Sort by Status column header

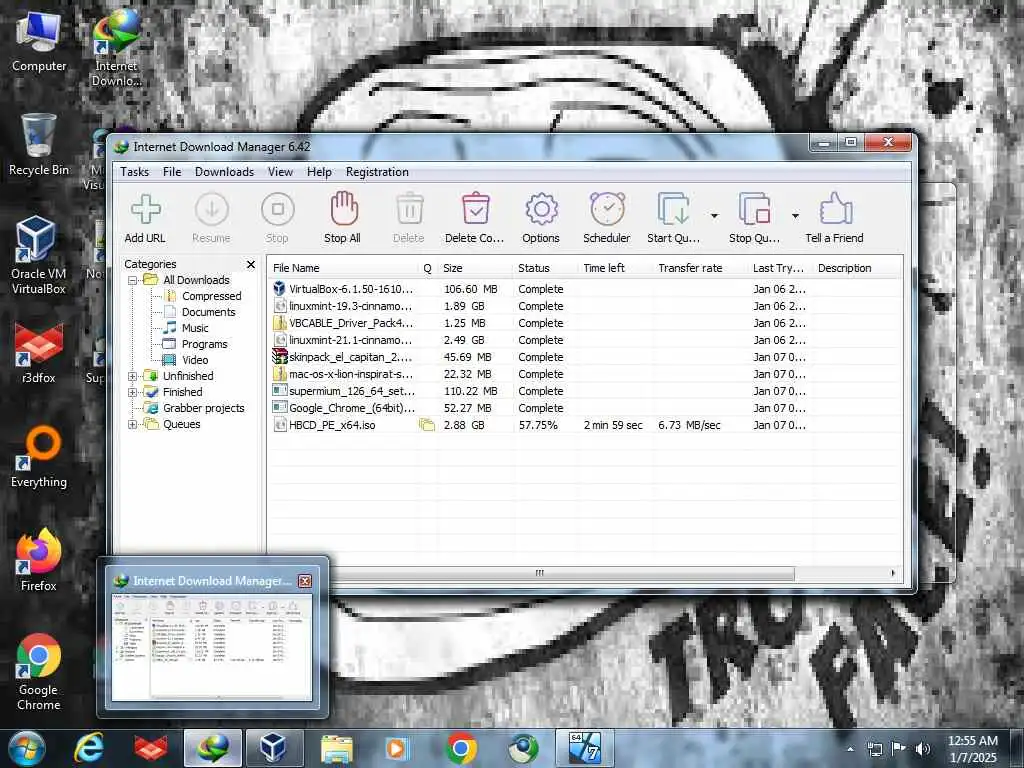tap(546, 268)
